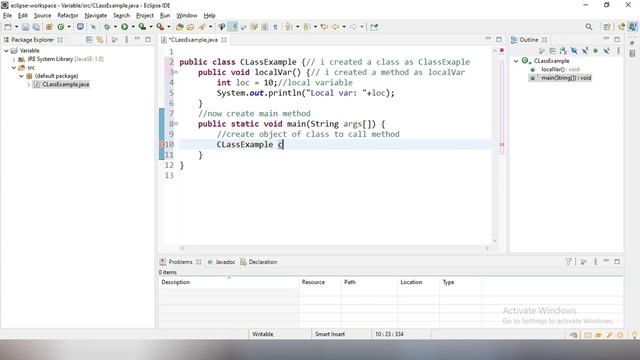
Task: Open the New file dropdown arrow
Action: [x=16, y=27]
